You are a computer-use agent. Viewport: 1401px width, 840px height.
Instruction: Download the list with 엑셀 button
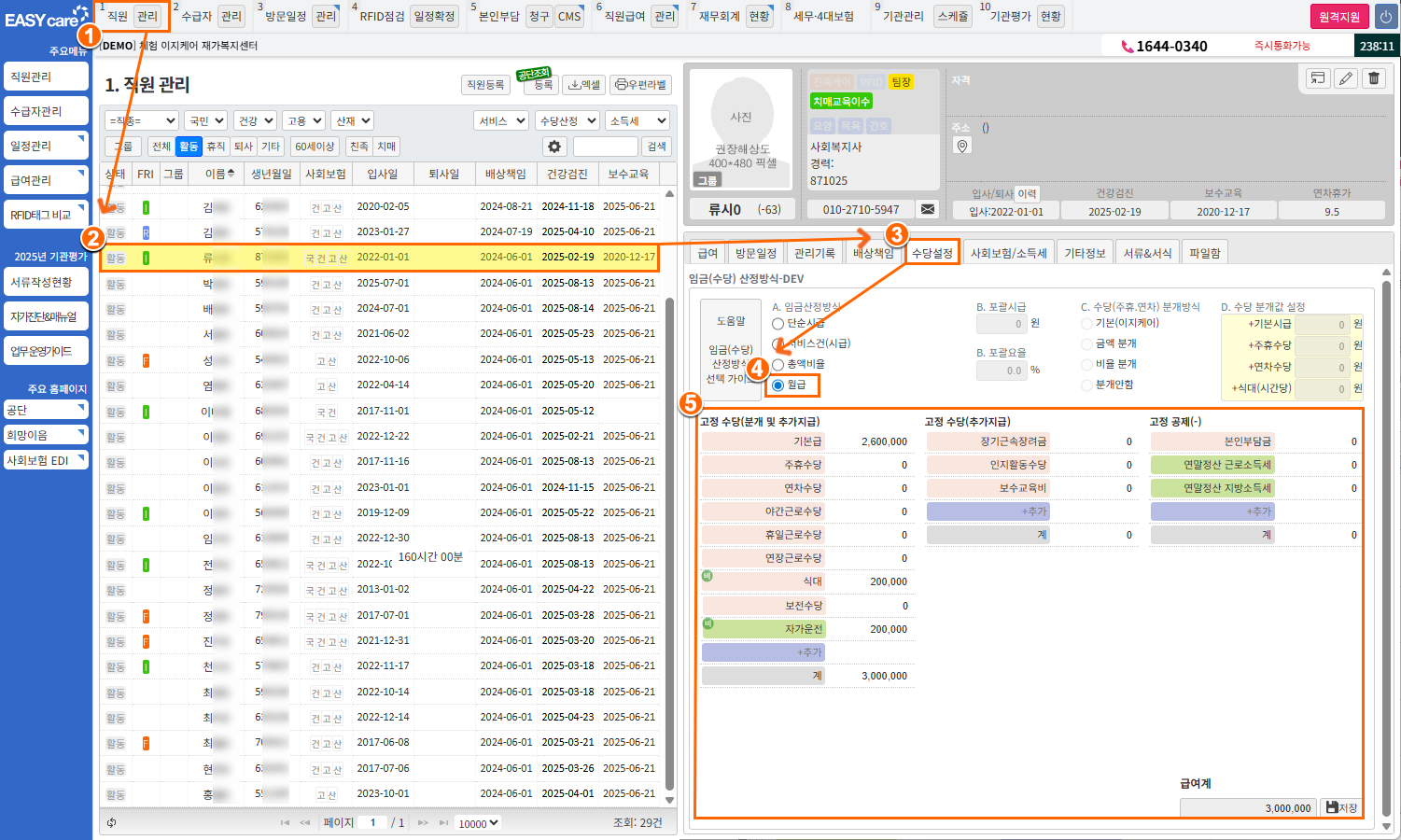tap(584, 85)
